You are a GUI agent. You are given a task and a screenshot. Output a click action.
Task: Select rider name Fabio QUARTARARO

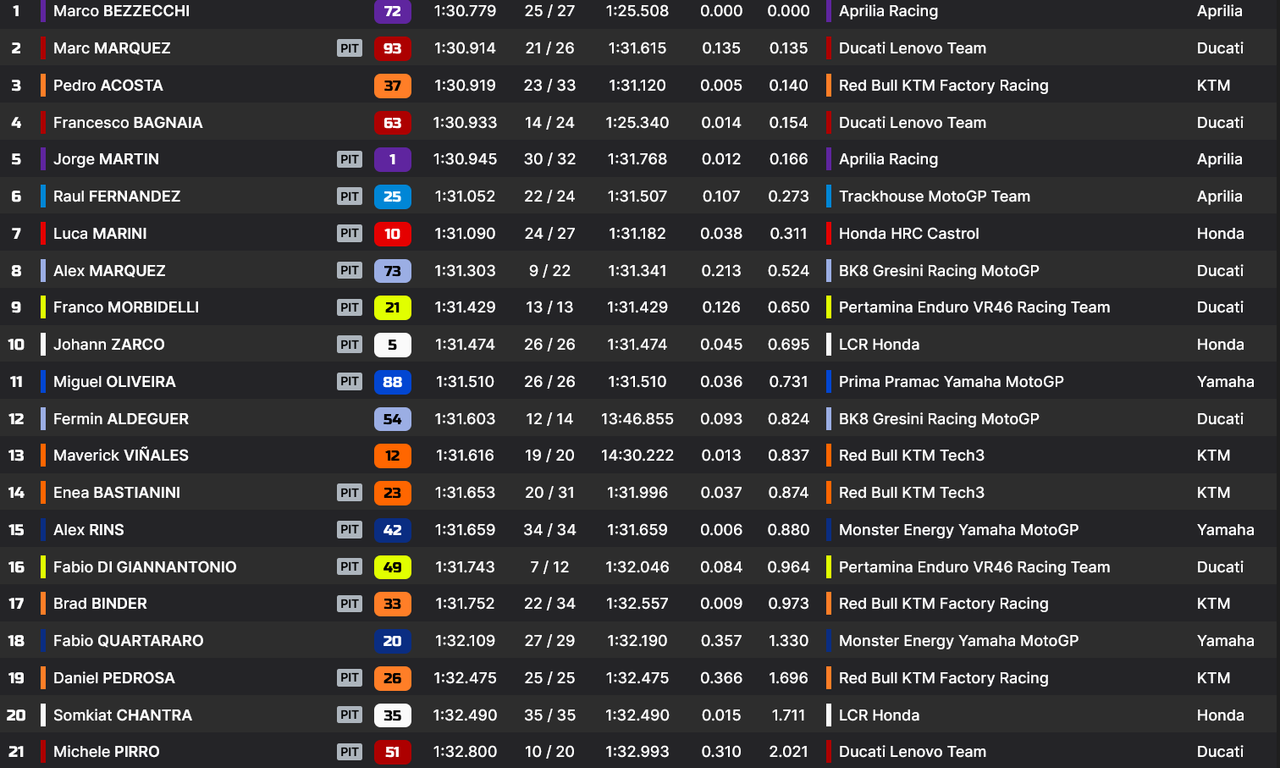pyautogui.click(x=128, y=640)
